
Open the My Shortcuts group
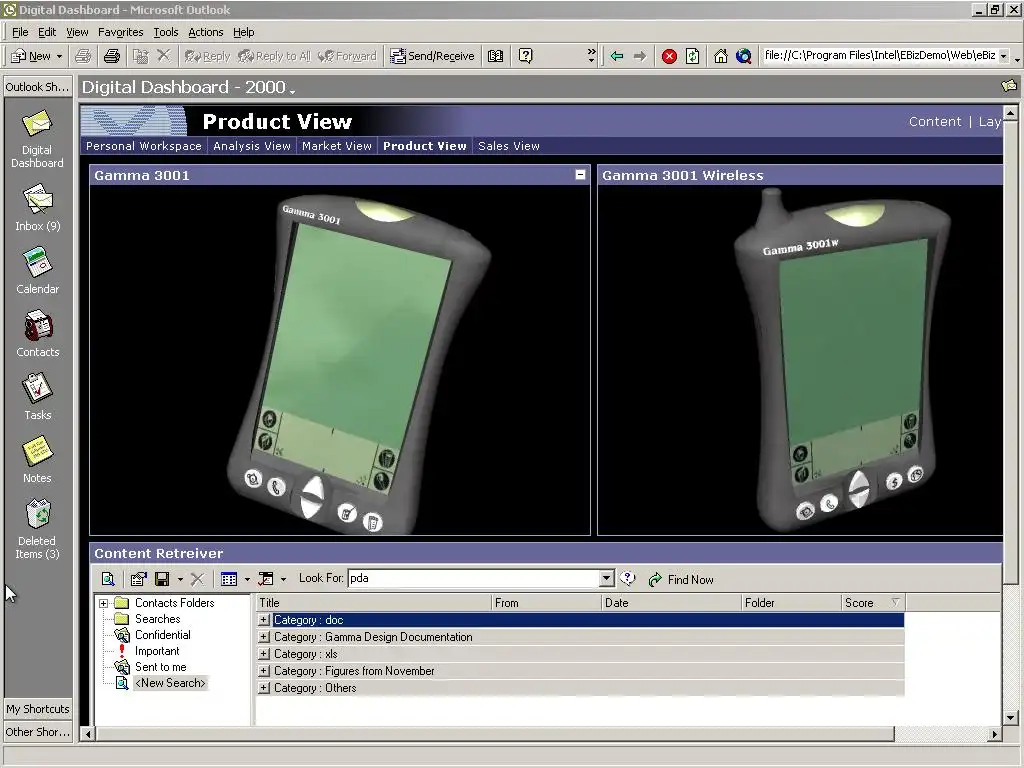pos(38,709)
